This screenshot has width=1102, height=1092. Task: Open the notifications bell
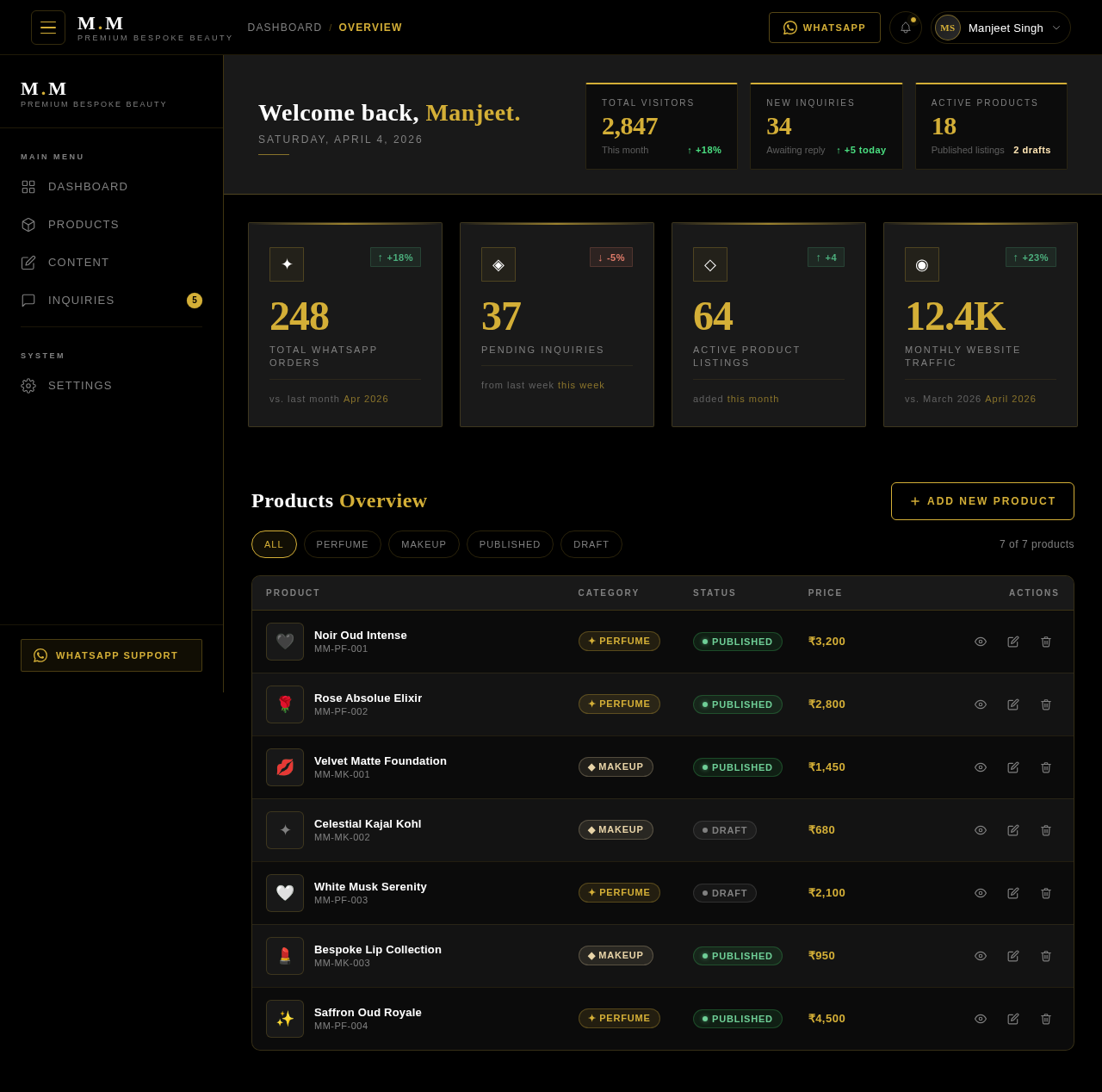[906, 28]
